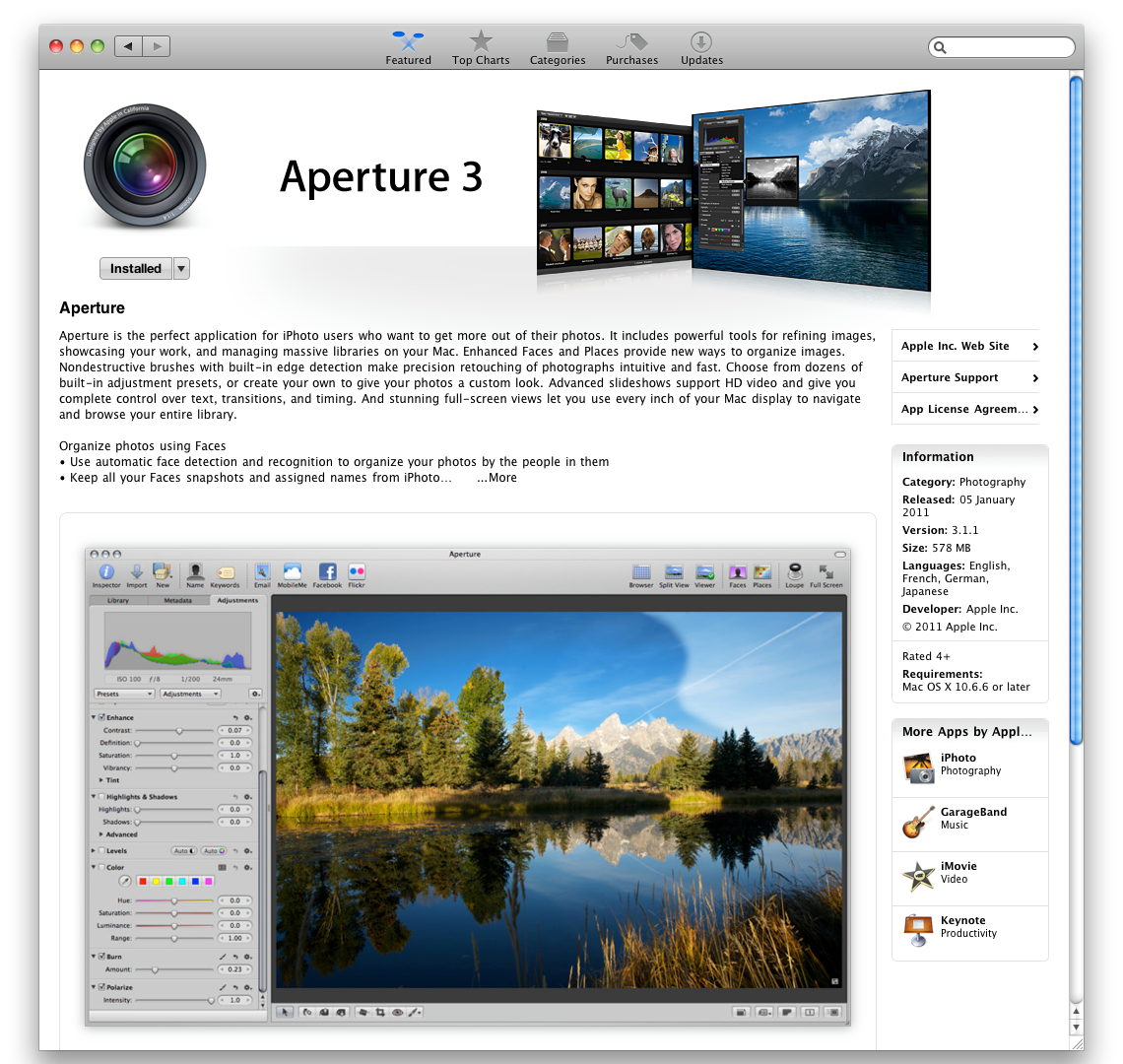The image size is (1123, 1064).
Task: Toggle the Color checkbox
Action: click(x=101, y=867)
